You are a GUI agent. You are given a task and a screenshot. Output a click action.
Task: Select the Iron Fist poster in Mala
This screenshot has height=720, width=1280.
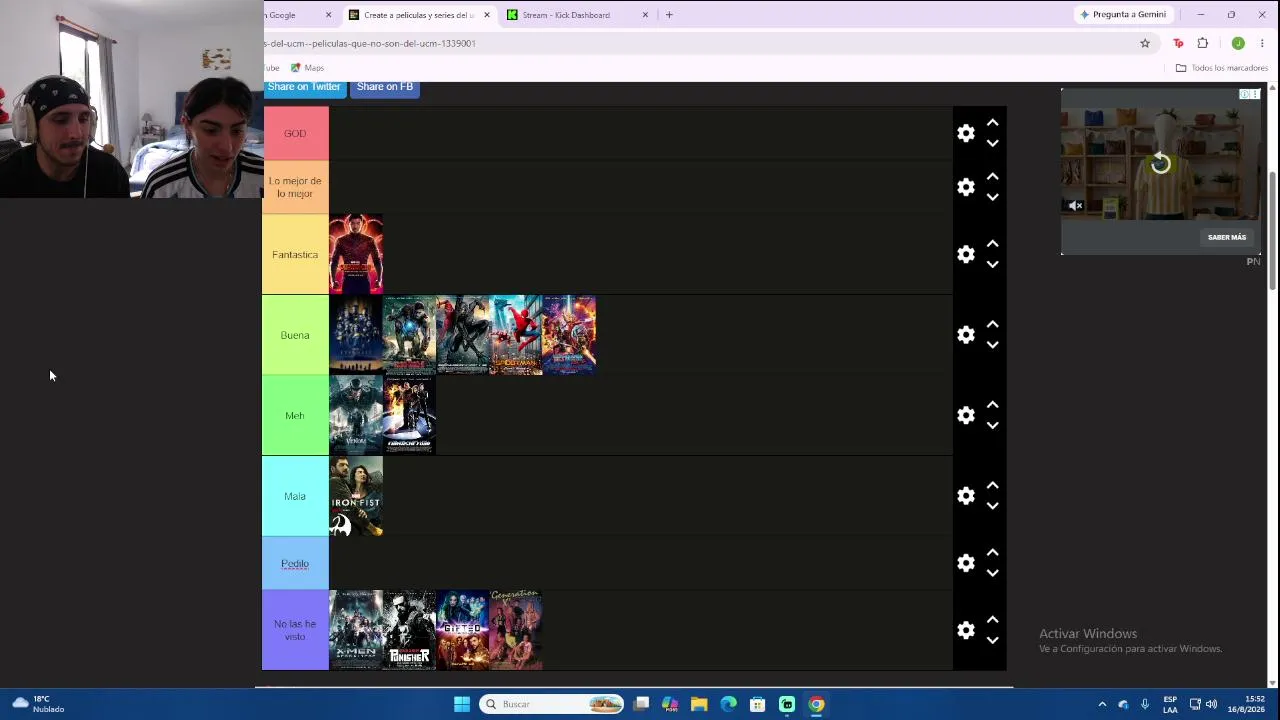click(356, 496)
